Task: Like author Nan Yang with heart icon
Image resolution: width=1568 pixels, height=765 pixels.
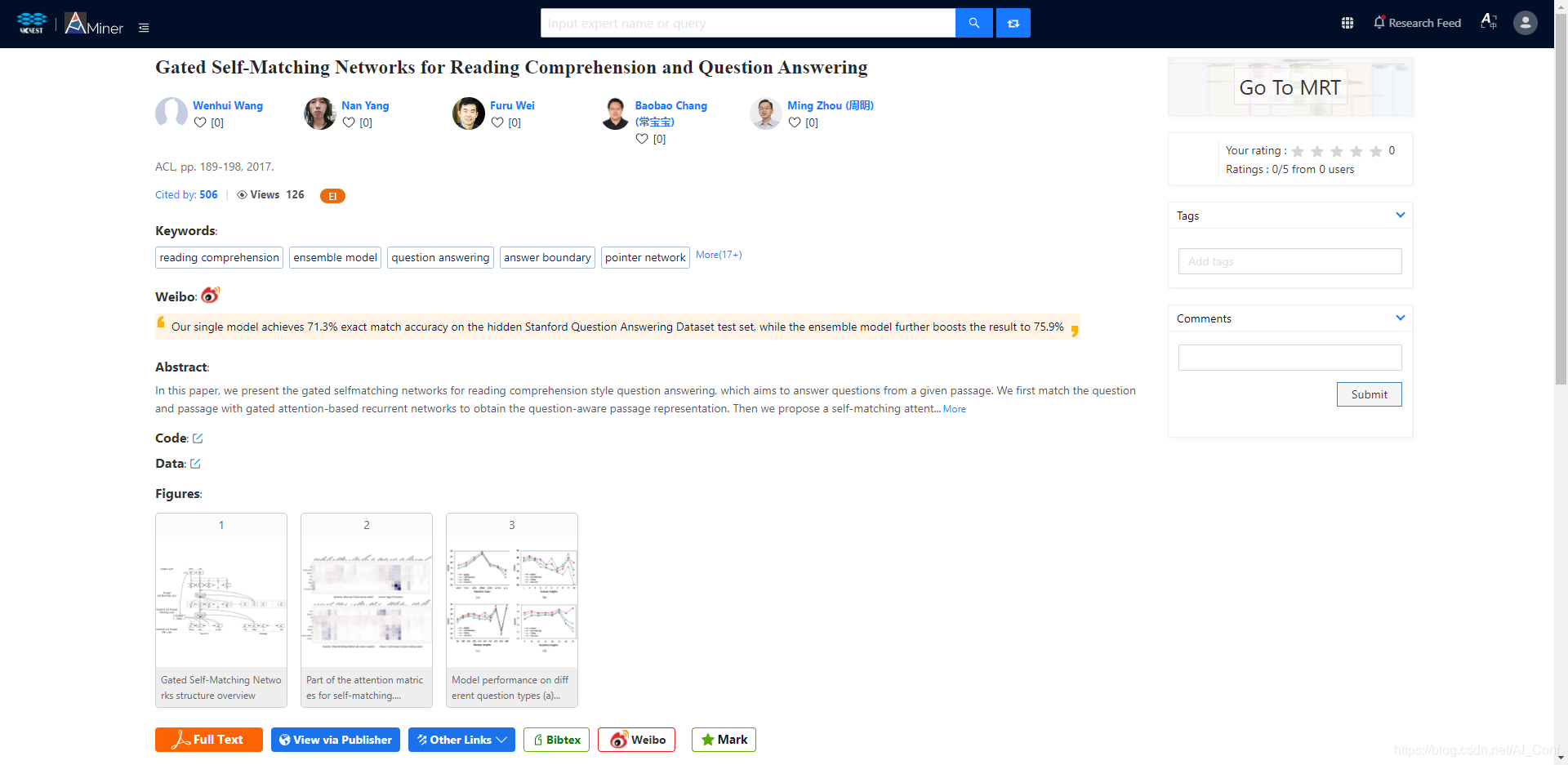Action: [x=349, y=122]
